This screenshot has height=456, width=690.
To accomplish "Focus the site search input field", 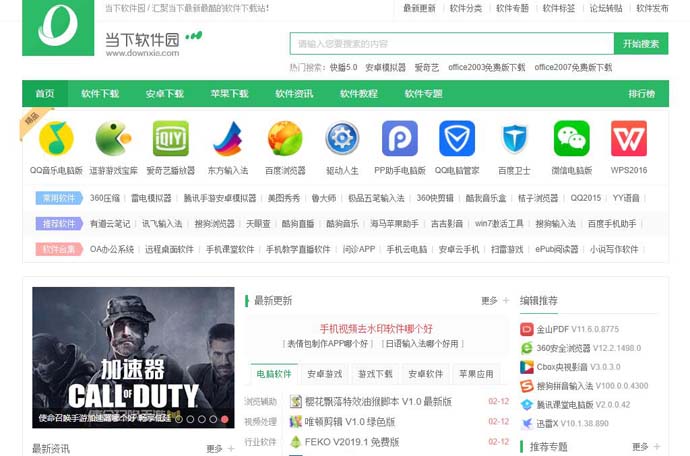I will click(452, 44).
